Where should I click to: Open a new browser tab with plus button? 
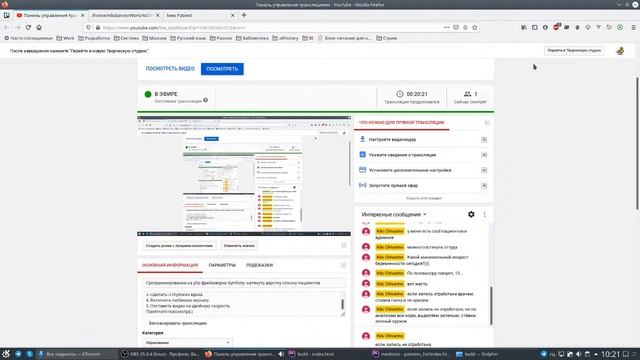(244, 15)
